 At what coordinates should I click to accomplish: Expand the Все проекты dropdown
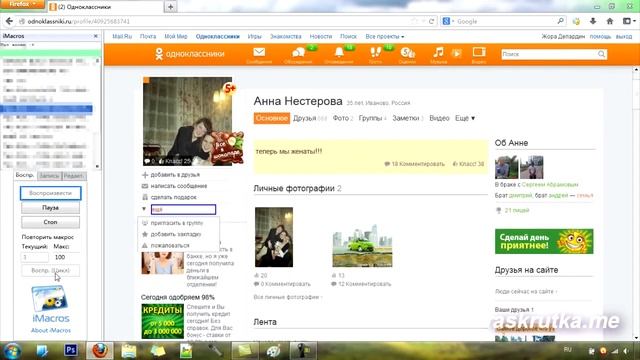tap(384, 36)
